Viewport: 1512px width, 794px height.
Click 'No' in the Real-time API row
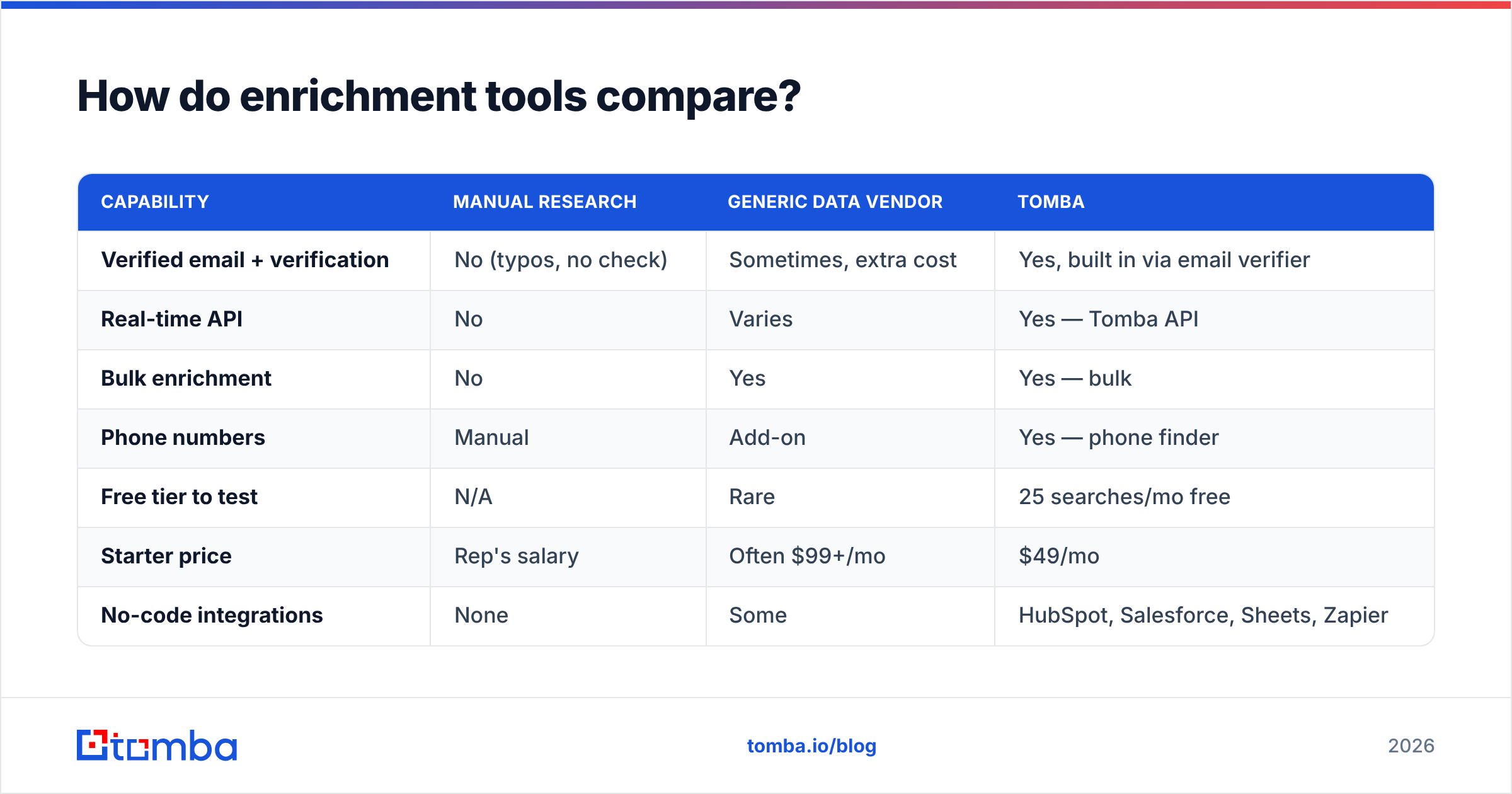click(469, 319)
